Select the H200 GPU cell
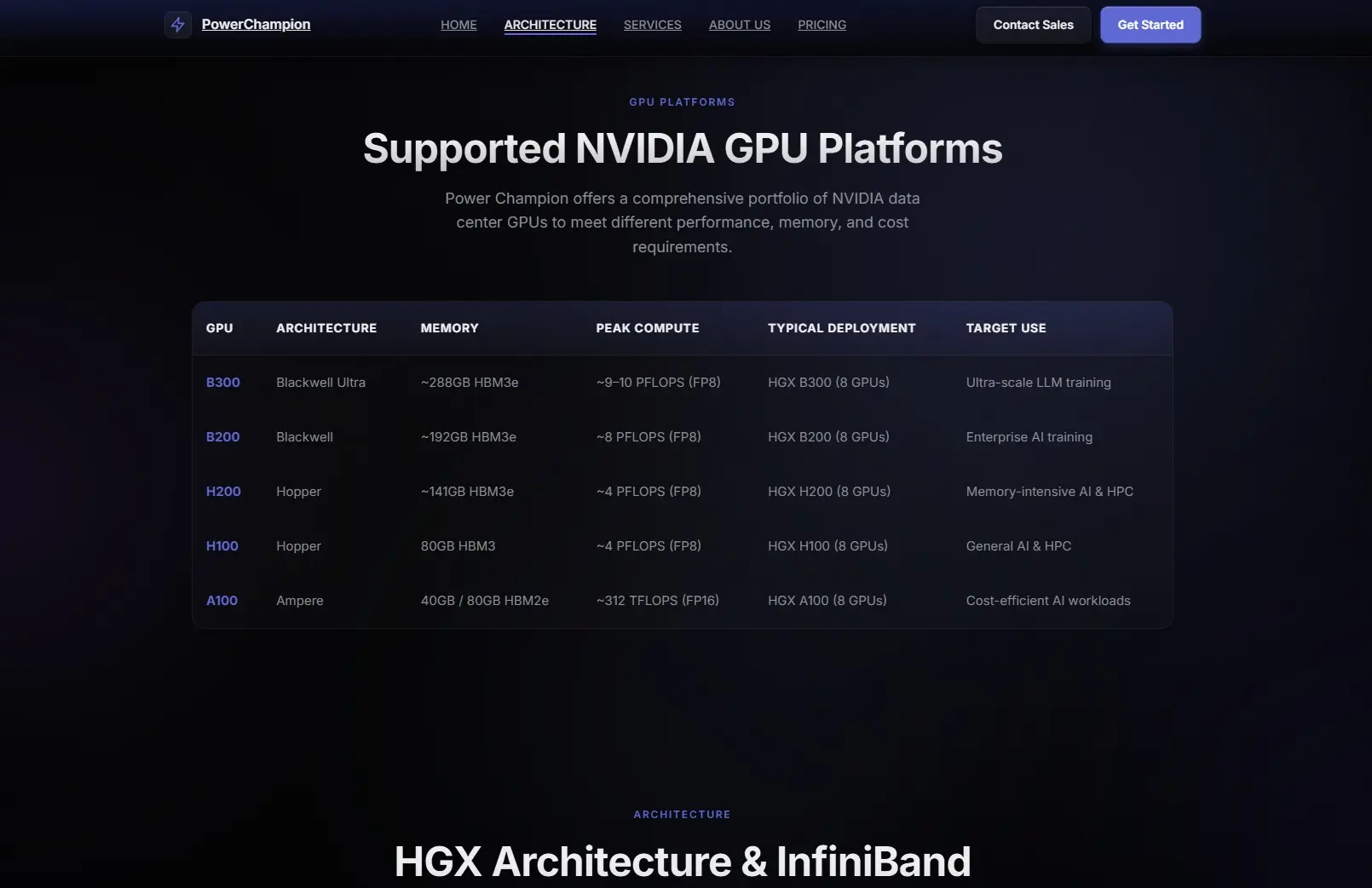 click(223, 492)
